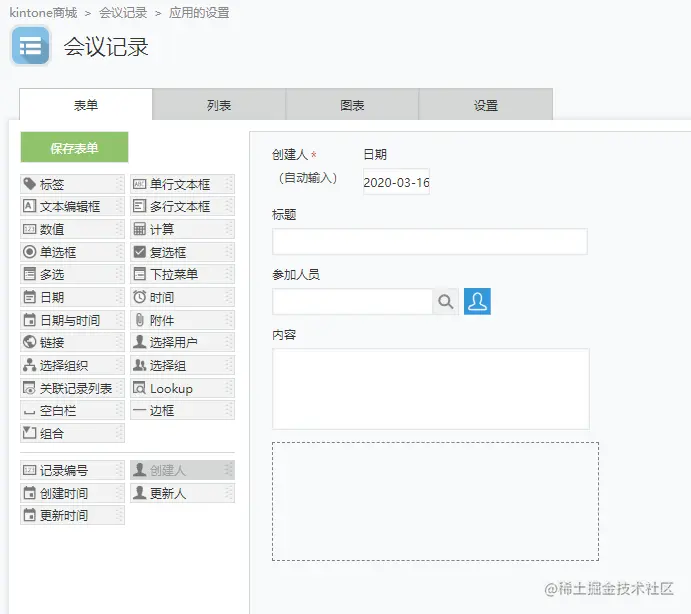Pick the 附件 paperclip icon
This screenshot has height=614, width=691.
tap(139, 320)
